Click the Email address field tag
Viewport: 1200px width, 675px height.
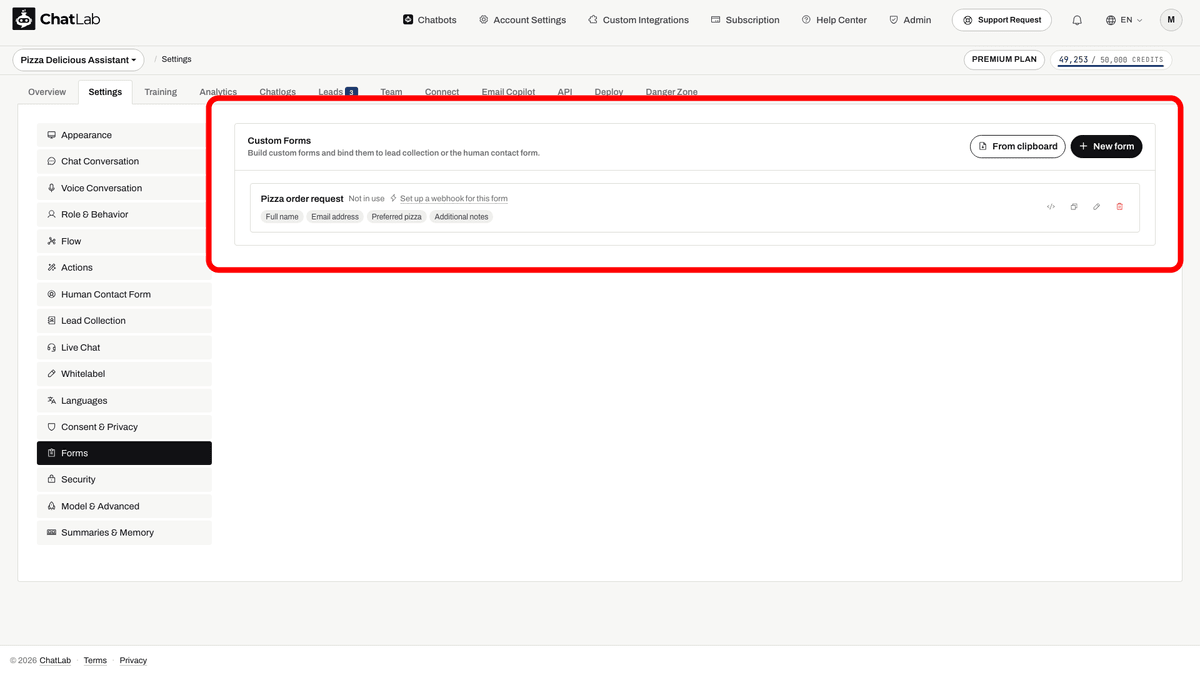click(x=335, y=217)
